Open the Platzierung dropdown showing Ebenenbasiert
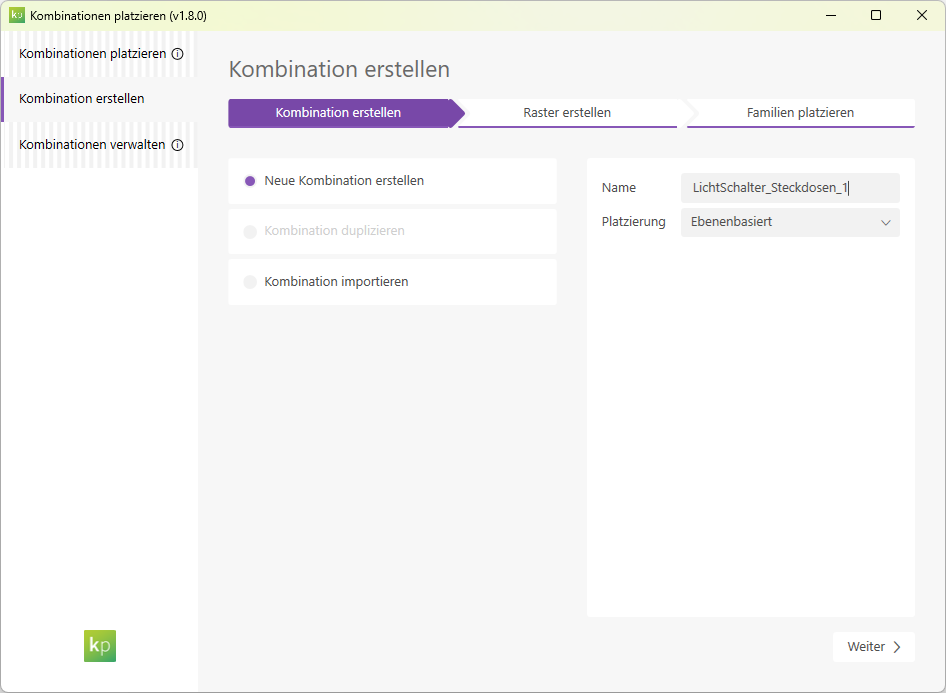Image resolution: width=946 pixels, height=693 pixels. tap(790, 222)
